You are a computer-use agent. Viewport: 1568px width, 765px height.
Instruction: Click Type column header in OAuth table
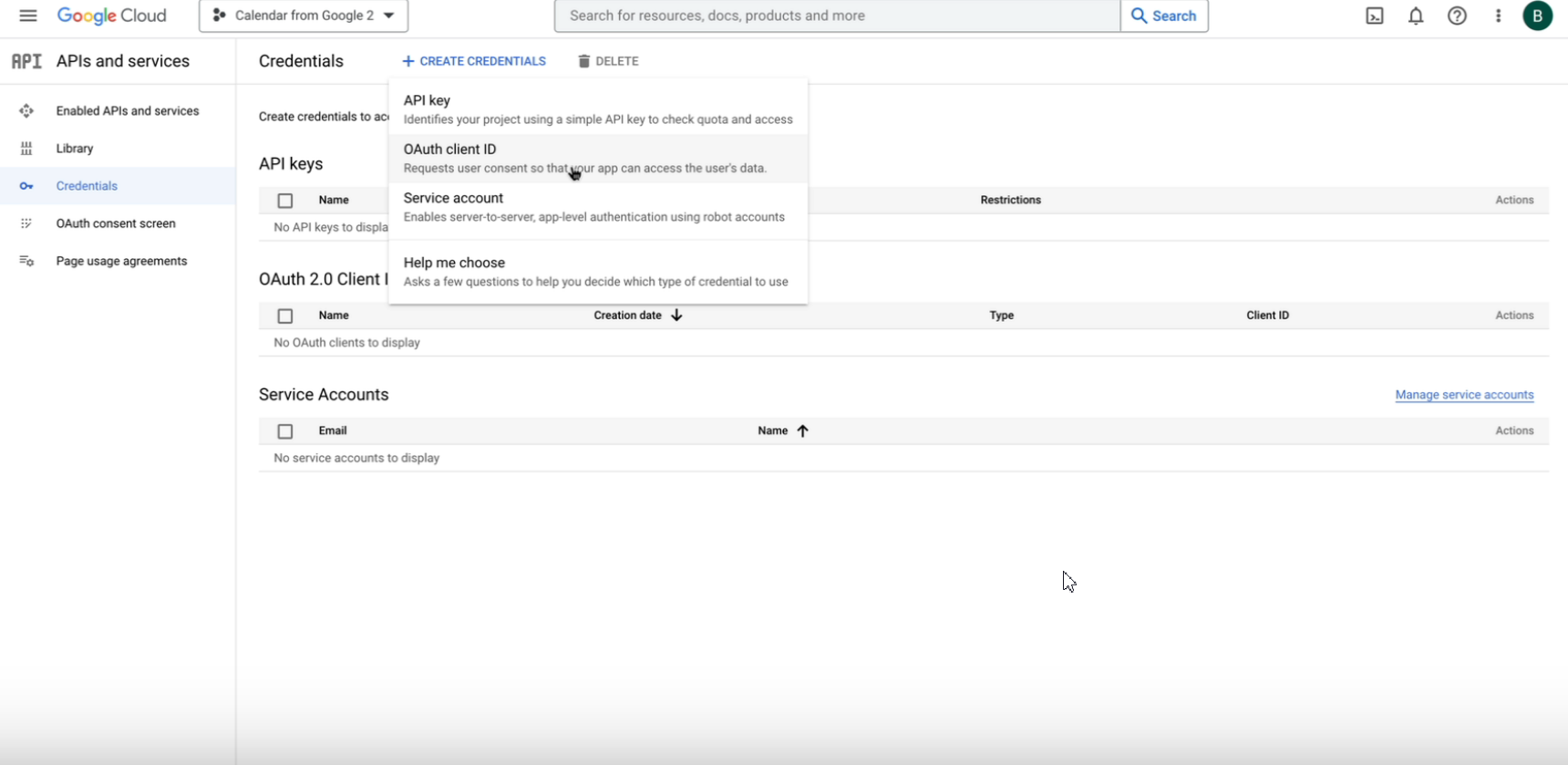click(x=1001, y=315)
